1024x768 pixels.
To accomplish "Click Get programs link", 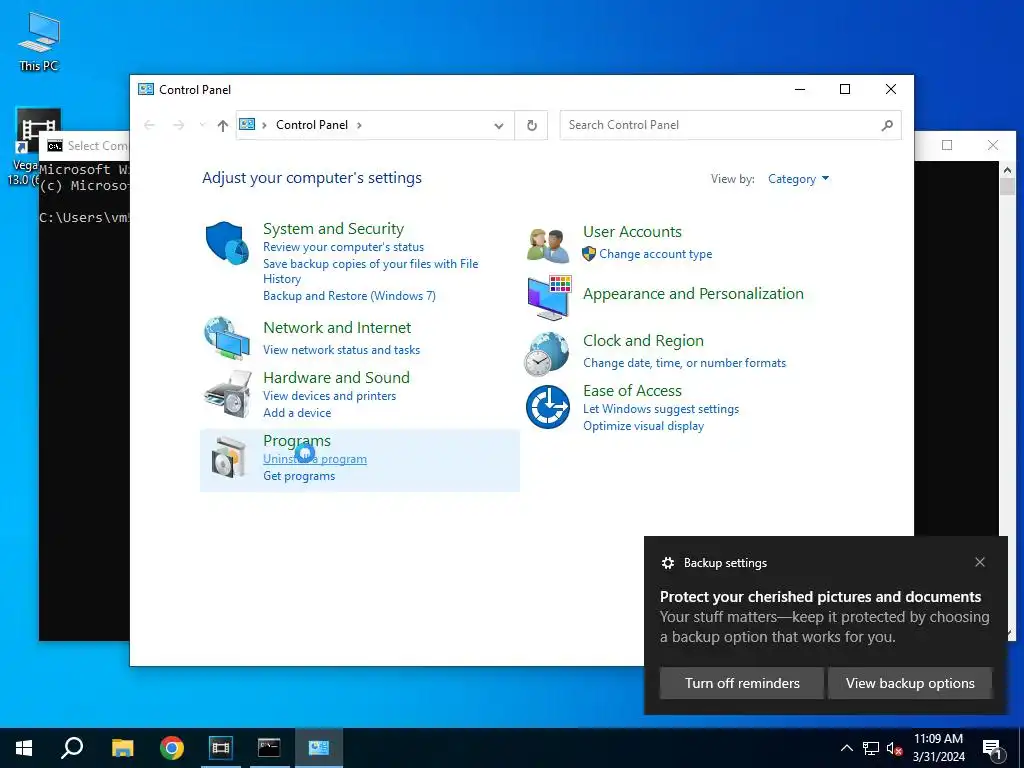I will click(299, 476).
